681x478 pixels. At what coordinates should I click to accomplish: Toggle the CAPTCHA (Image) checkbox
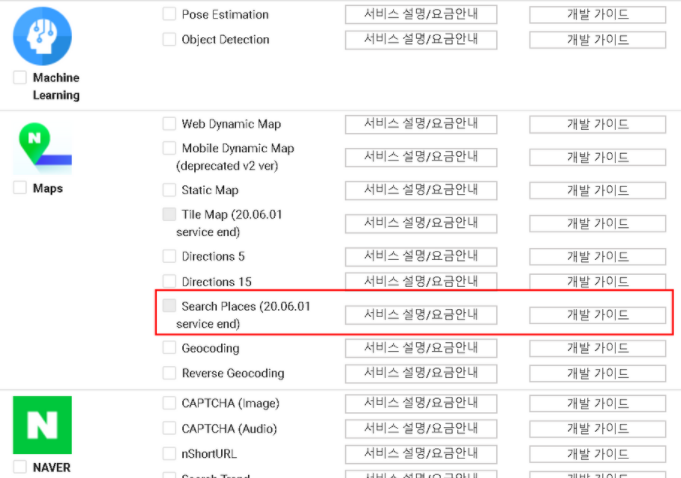169,403
